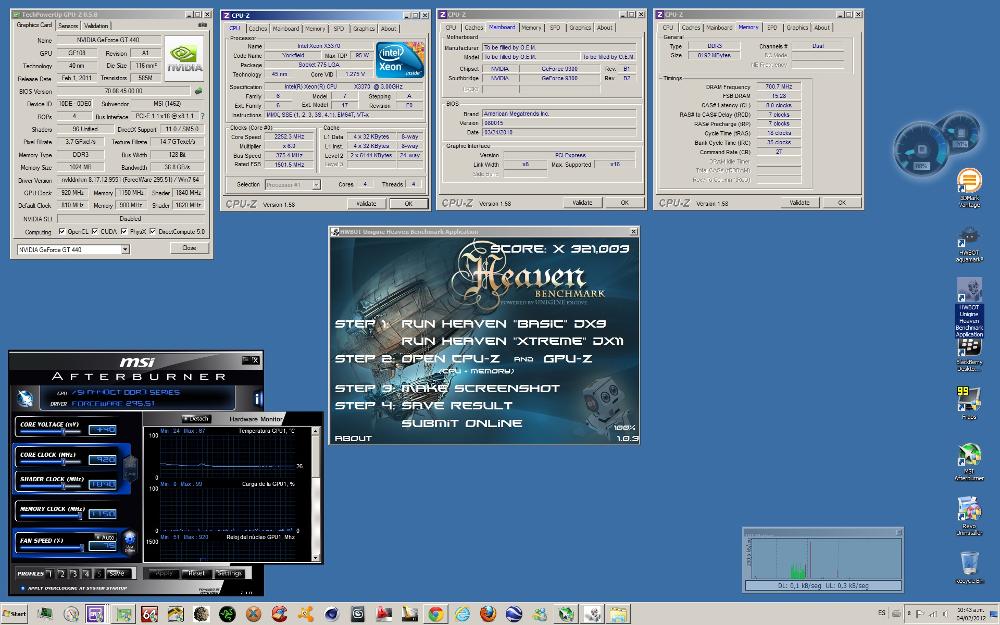Screen dimensions: 1000x625
Task: Open Chrome from the taskbar
Action: click(x=436, y=614)
